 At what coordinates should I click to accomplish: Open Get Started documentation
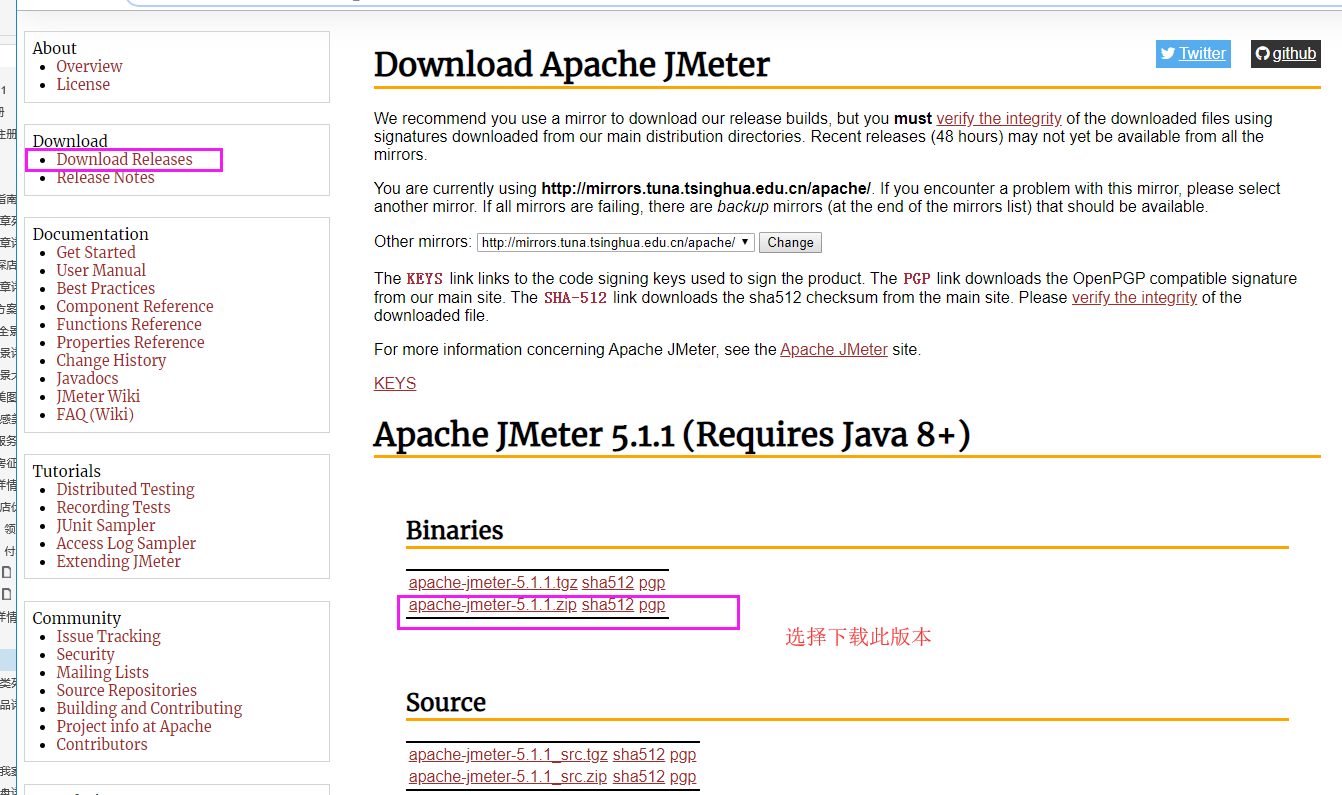96,252
